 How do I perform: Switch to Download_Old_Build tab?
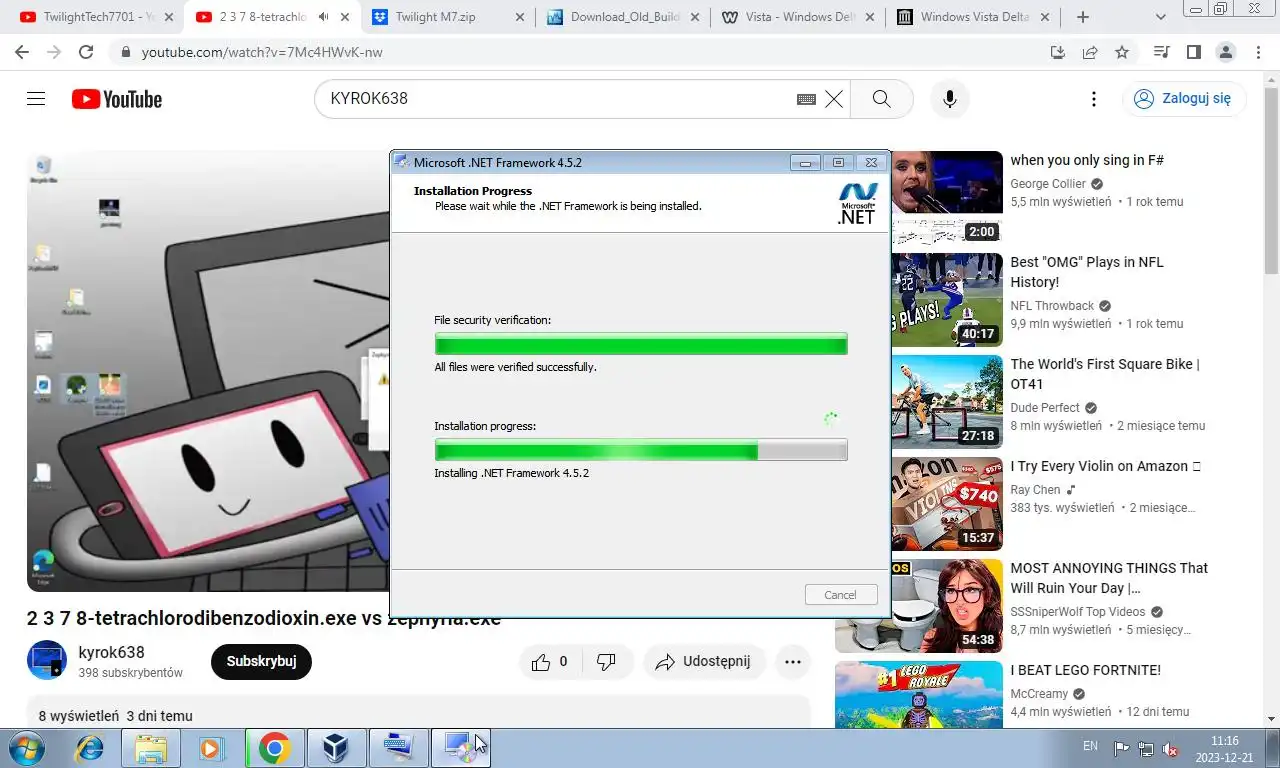[x=624, y=17]
